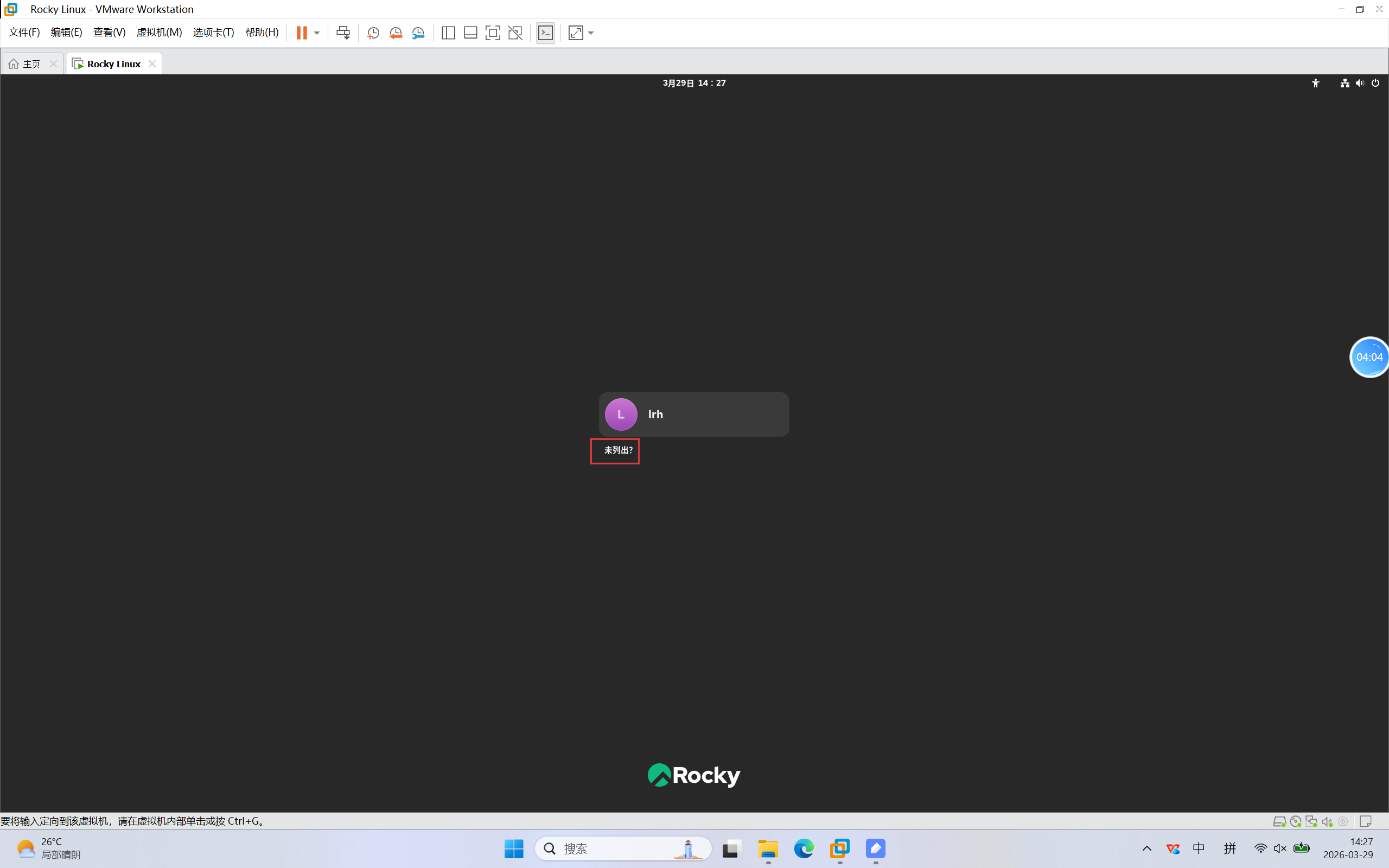Open the GNOME power system menu
The width and height of the screenshot is (1389, 868).
[1375, 83]
